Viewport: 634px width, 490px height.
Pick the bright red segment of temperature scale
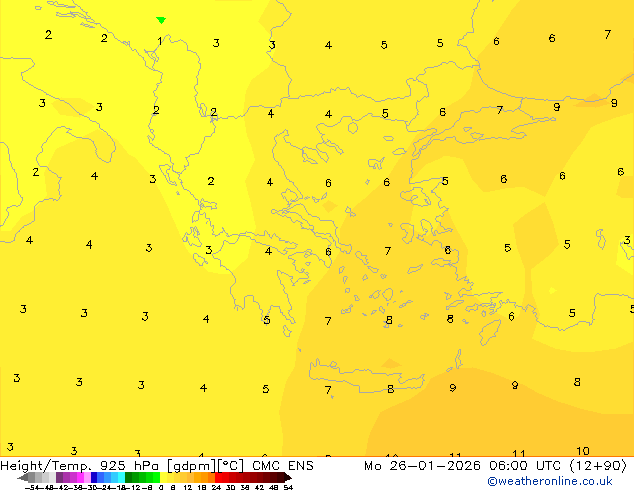(x=218, y=478)
